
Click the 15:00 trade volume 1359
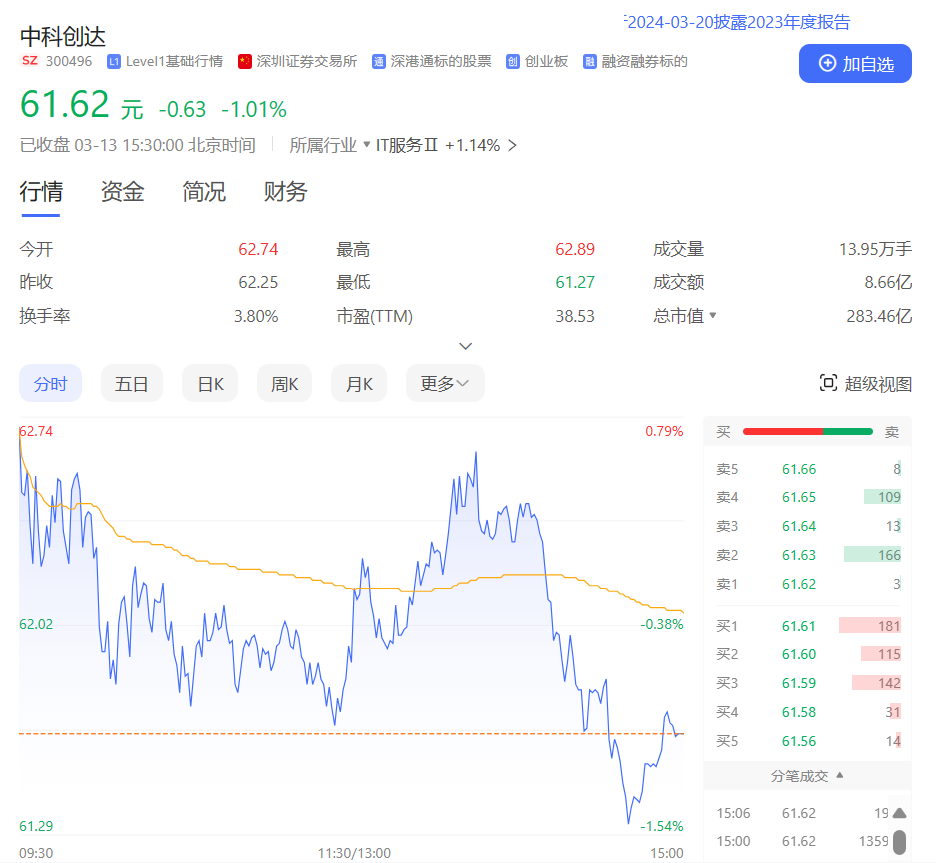[x=873, y=841]
